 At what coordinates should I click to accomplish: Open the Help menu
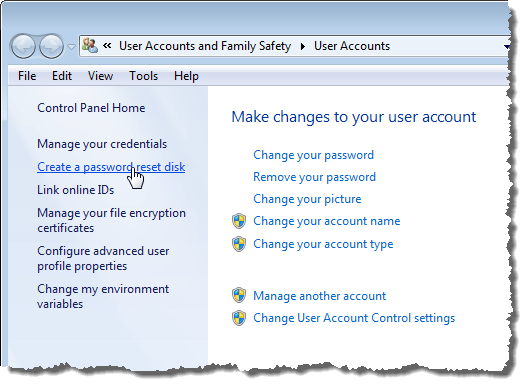click(186, 76)
